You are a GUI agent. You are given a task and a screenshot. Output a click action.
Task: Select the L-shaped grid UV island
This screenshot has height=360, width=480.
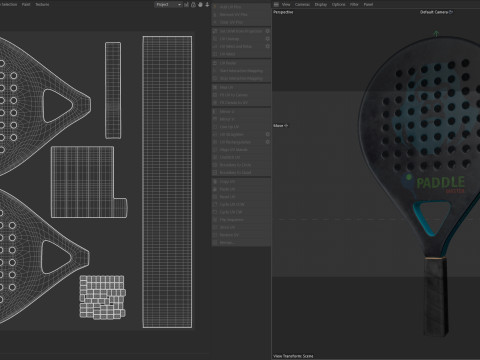83,182
